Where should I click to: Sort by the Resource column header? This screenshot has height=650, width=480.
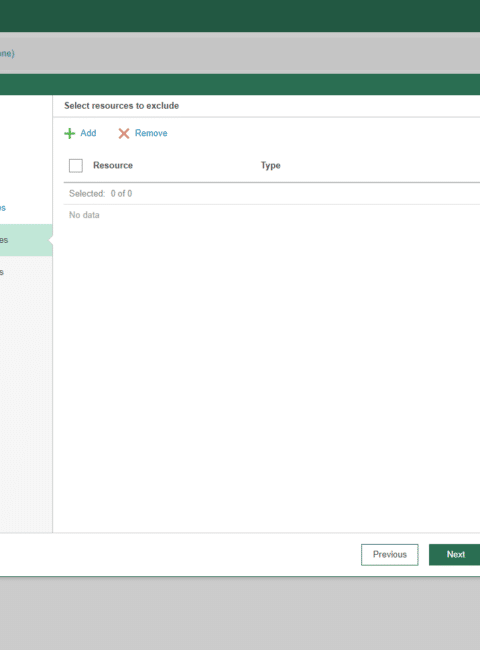click(113, 165)
